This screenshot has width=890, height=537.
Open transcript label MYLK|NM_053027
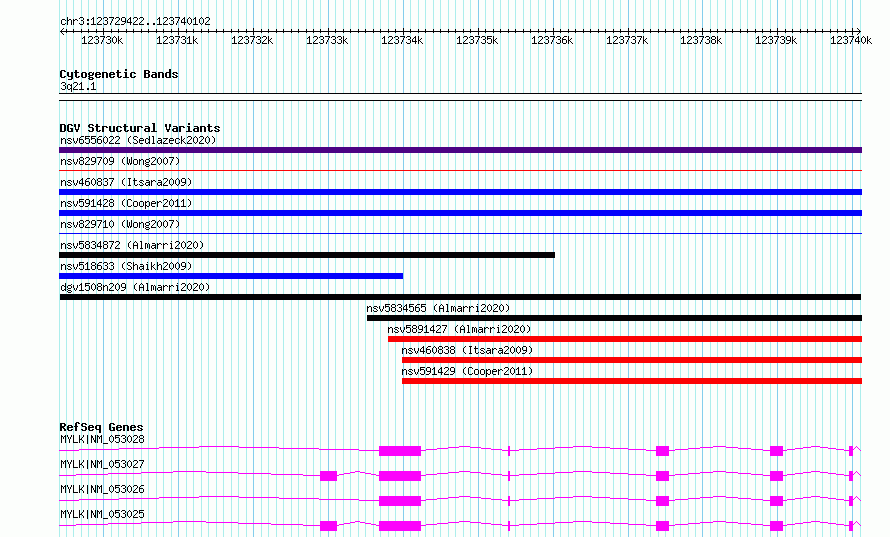coord(102,464)
